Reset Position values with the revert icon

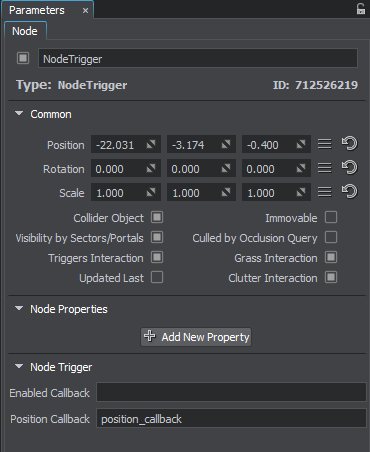pos(349,144)
